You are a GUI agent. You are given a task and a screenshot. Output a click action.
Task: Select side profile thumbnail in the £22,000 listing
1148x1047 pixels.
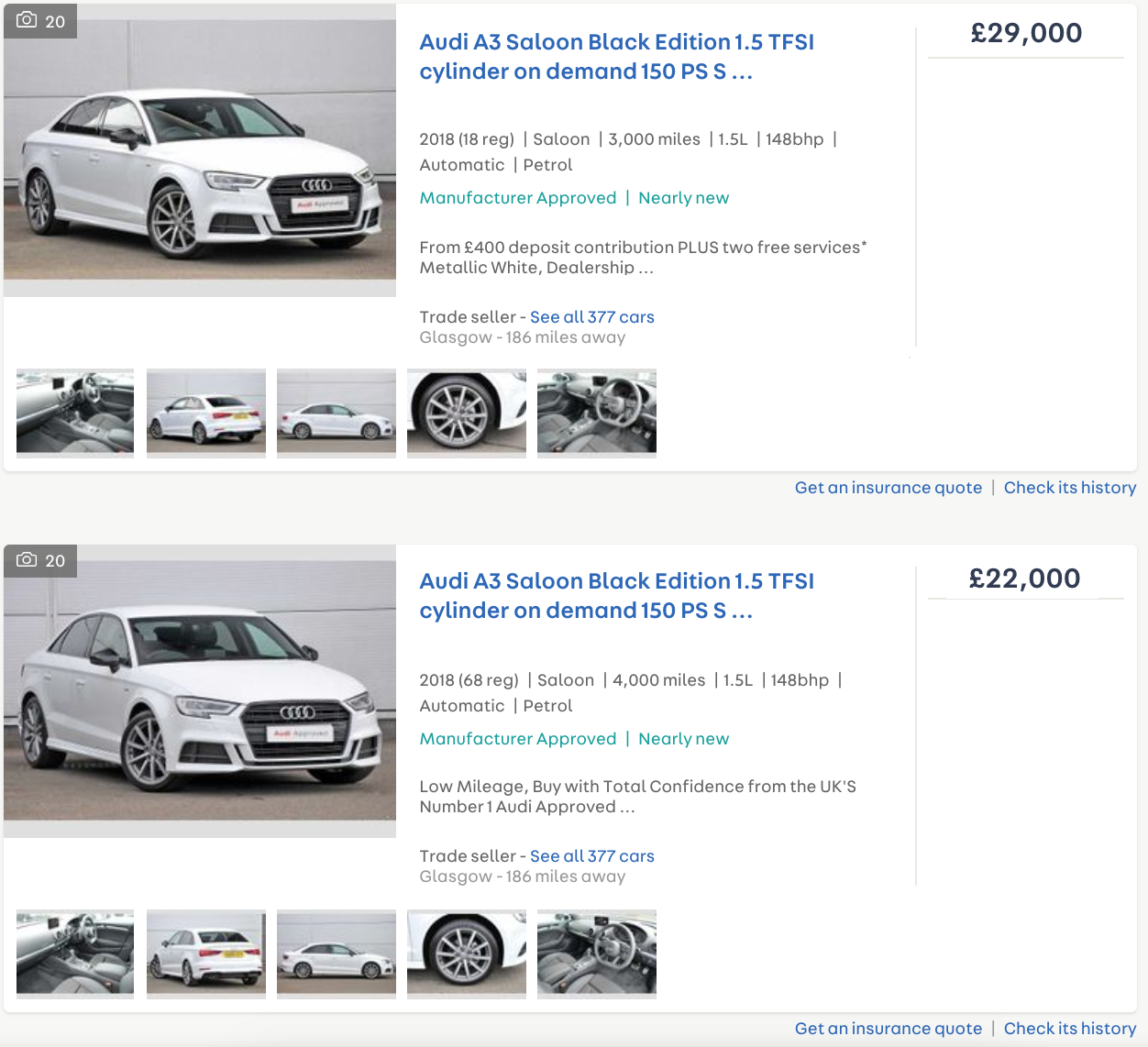click(337, 954)
